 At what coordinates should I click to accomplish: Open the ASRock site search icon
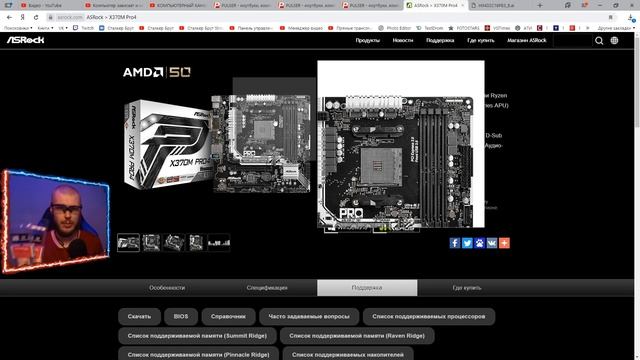599,40
